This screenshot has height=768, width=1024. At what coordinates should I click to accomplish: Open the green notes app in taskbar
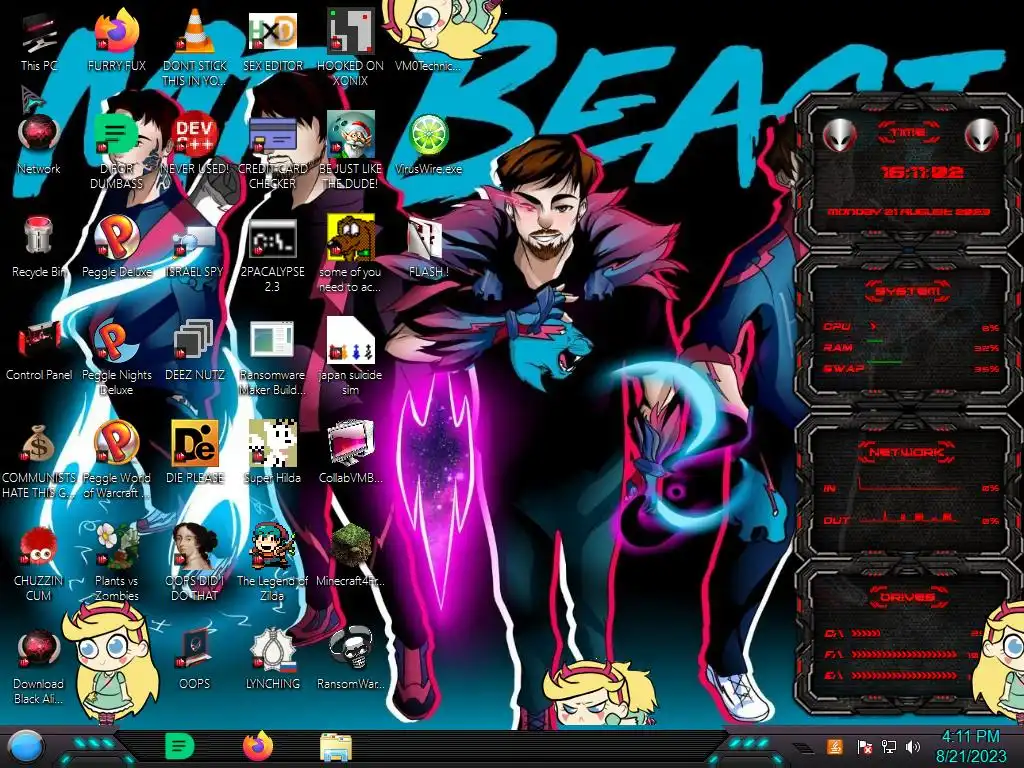(180, 746)
